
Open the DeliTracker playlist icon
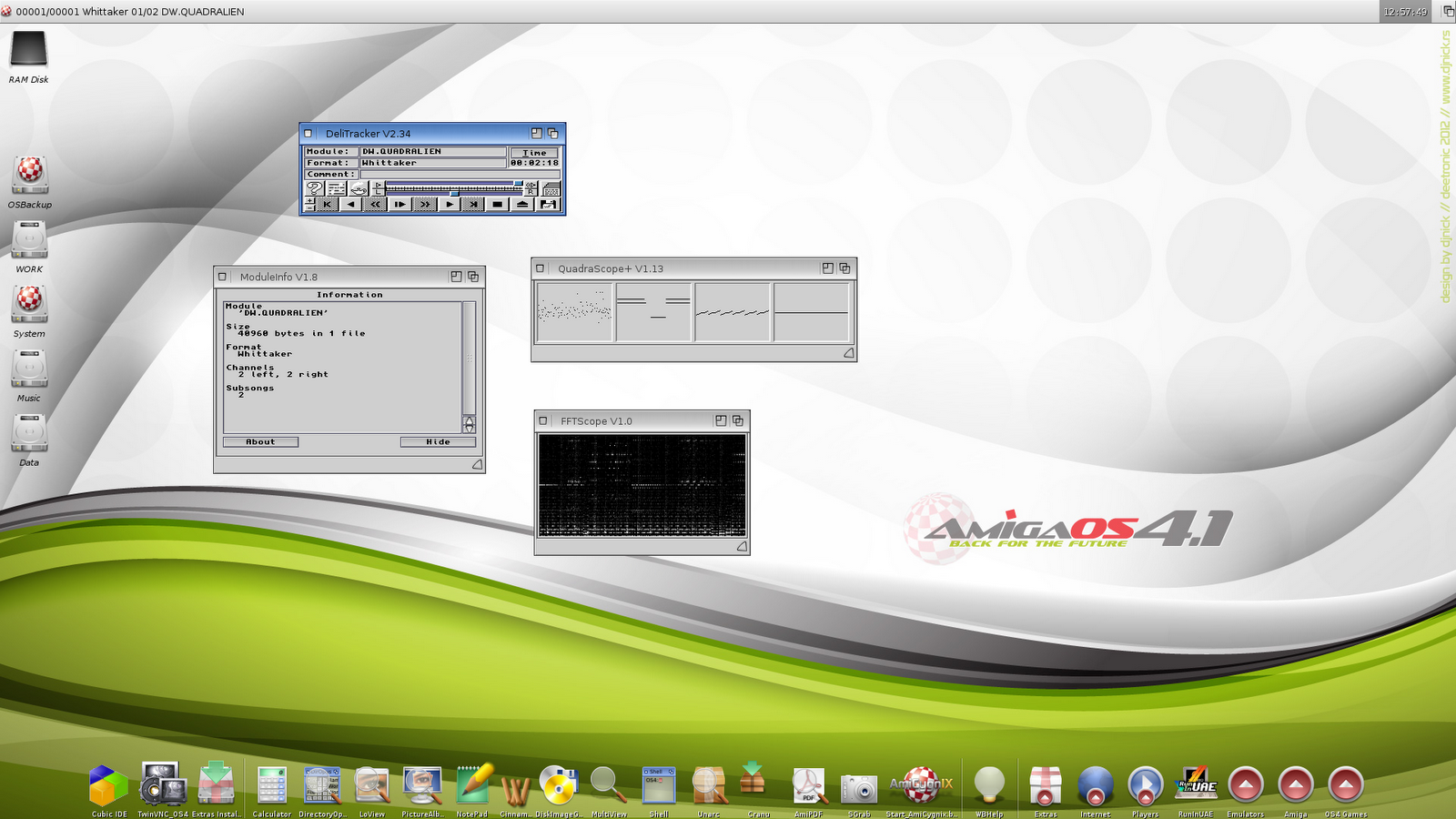[x=336, y=188]
